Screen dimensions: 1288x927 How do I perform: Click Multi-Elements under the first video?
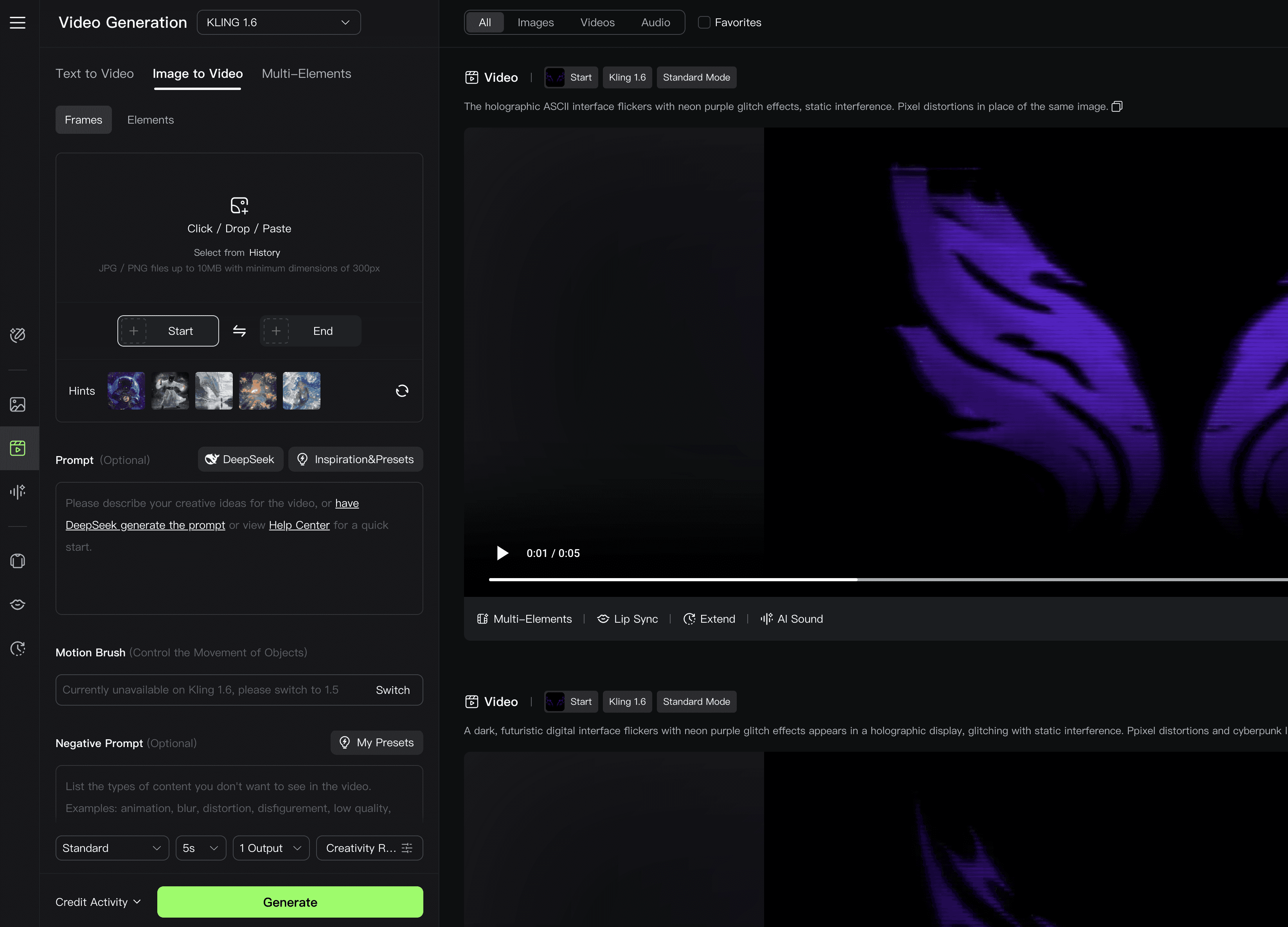[x=524, y=619]
